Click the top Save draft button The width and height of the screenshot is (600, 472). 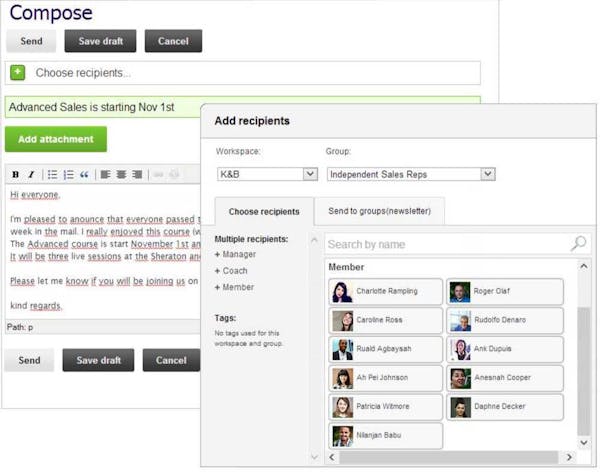point(100,41)
